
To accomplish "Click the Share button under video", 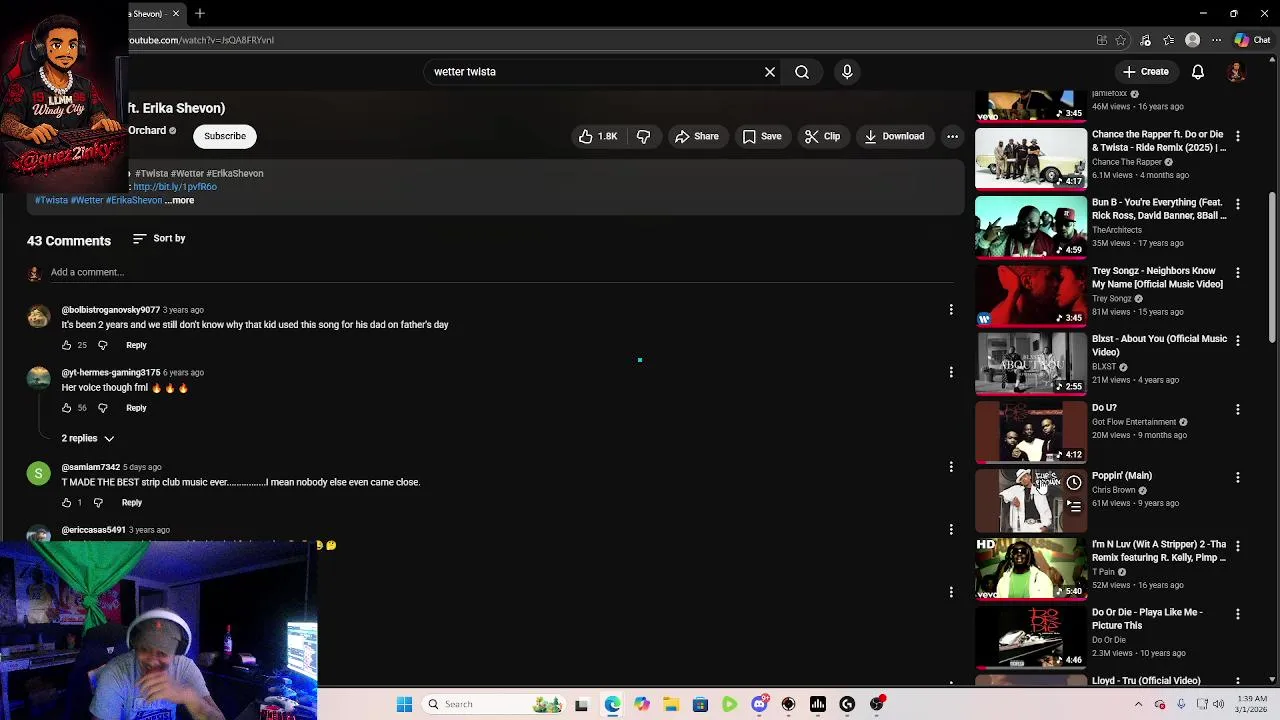I will pos(696,136).
